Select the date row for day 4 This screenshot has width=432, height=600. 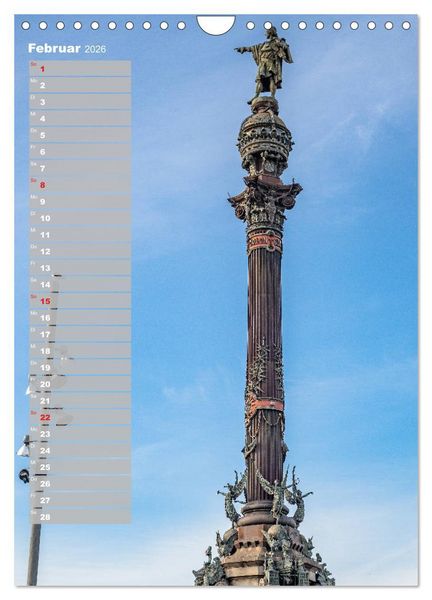(80, 118)
